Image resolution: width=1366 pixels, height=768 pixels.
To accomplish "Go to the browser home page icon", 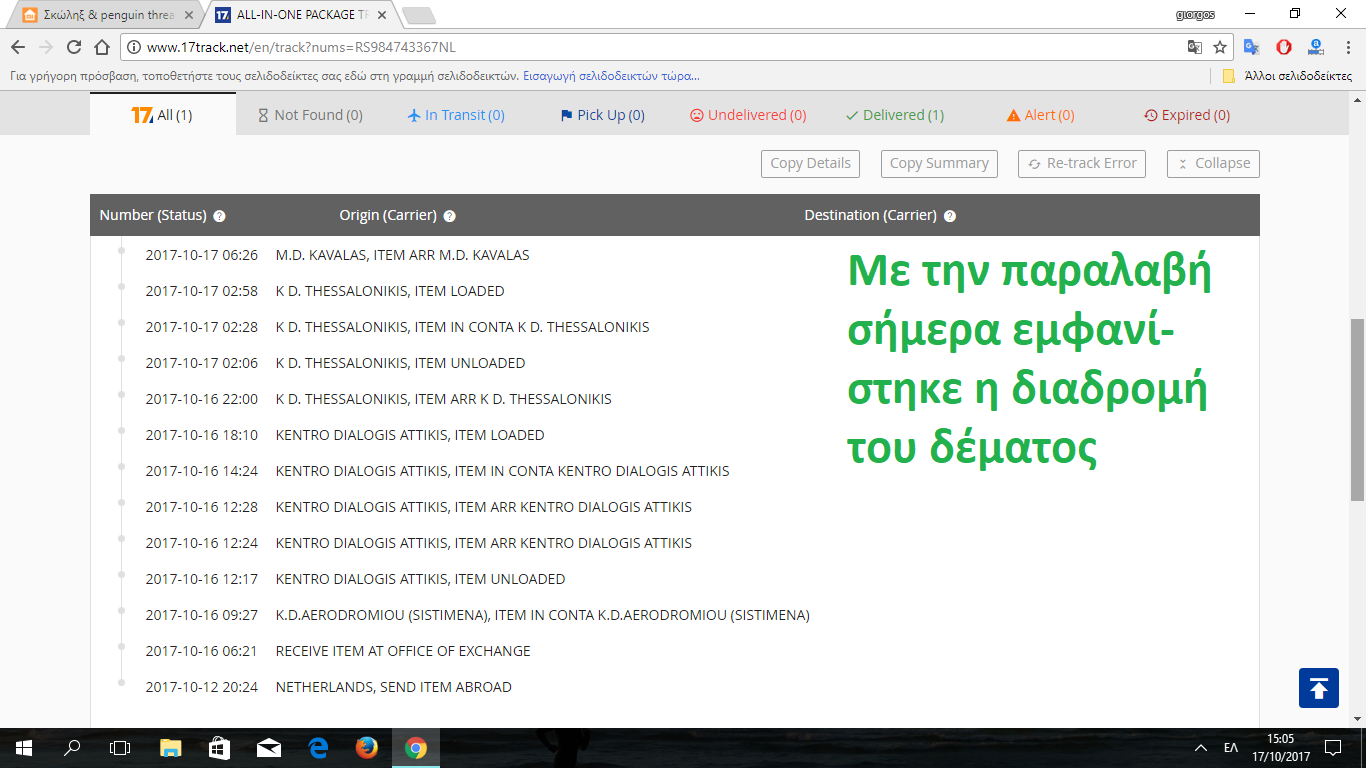I will [101, 47].
